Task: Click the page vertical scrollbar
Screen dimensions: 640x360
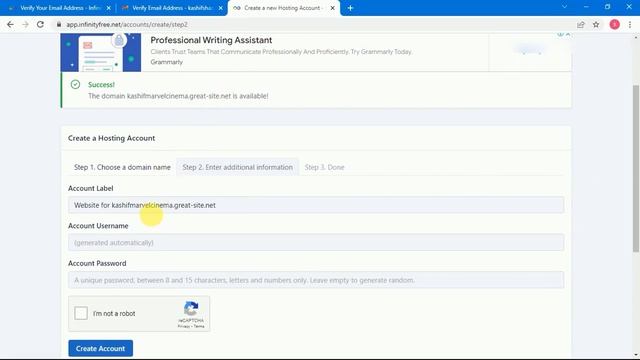Action: (x=636, y=169)
